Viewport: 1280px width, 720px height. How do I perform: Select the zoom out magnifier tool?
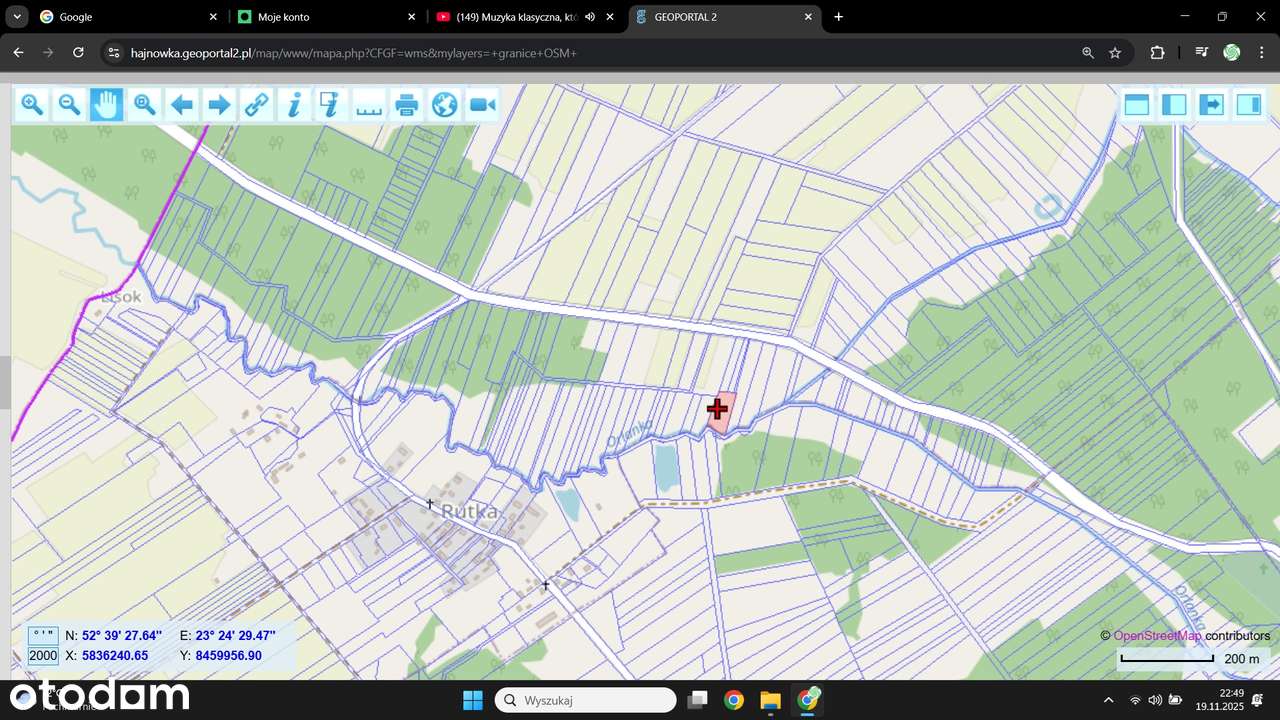click(x=69, y=104)
